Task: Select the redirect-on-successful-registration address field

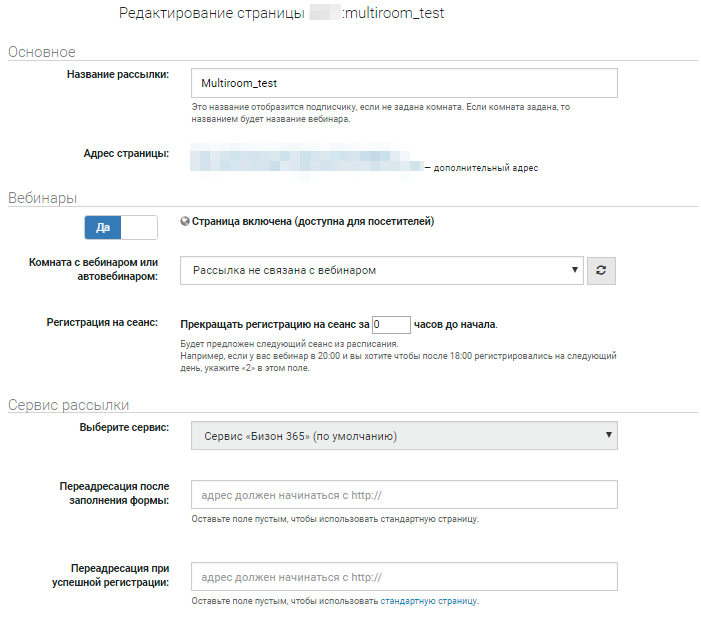Action: pos(403,577)
